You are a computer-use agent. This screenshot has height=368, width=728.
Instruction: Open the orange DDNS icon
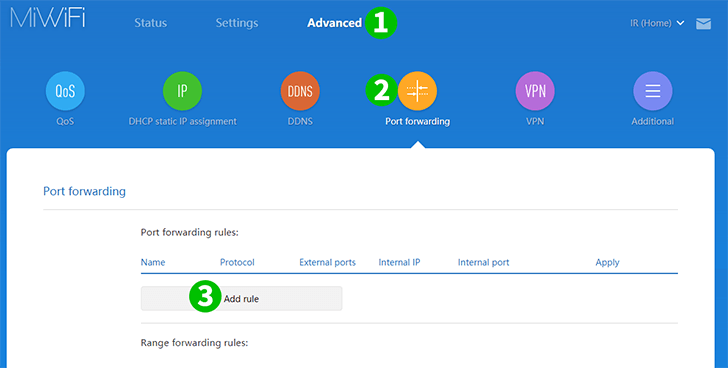[x=300, y=91]
